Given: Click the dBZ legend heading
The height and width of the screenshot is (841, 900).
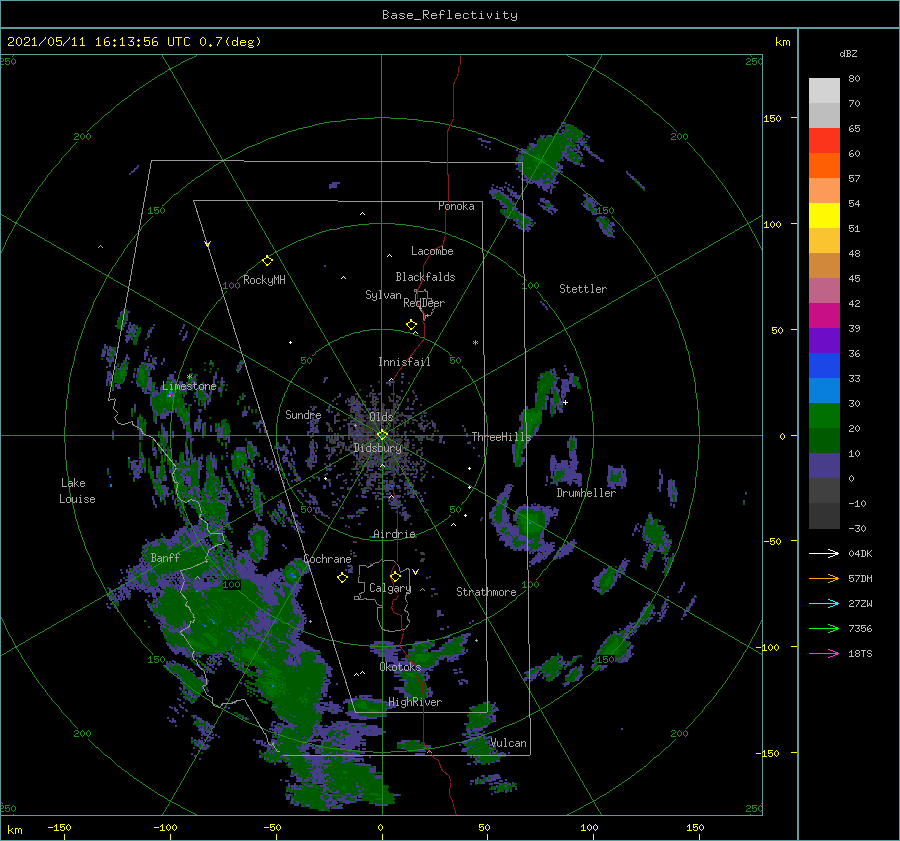Looking at the screenshot, I should click(x=848, y=53).
